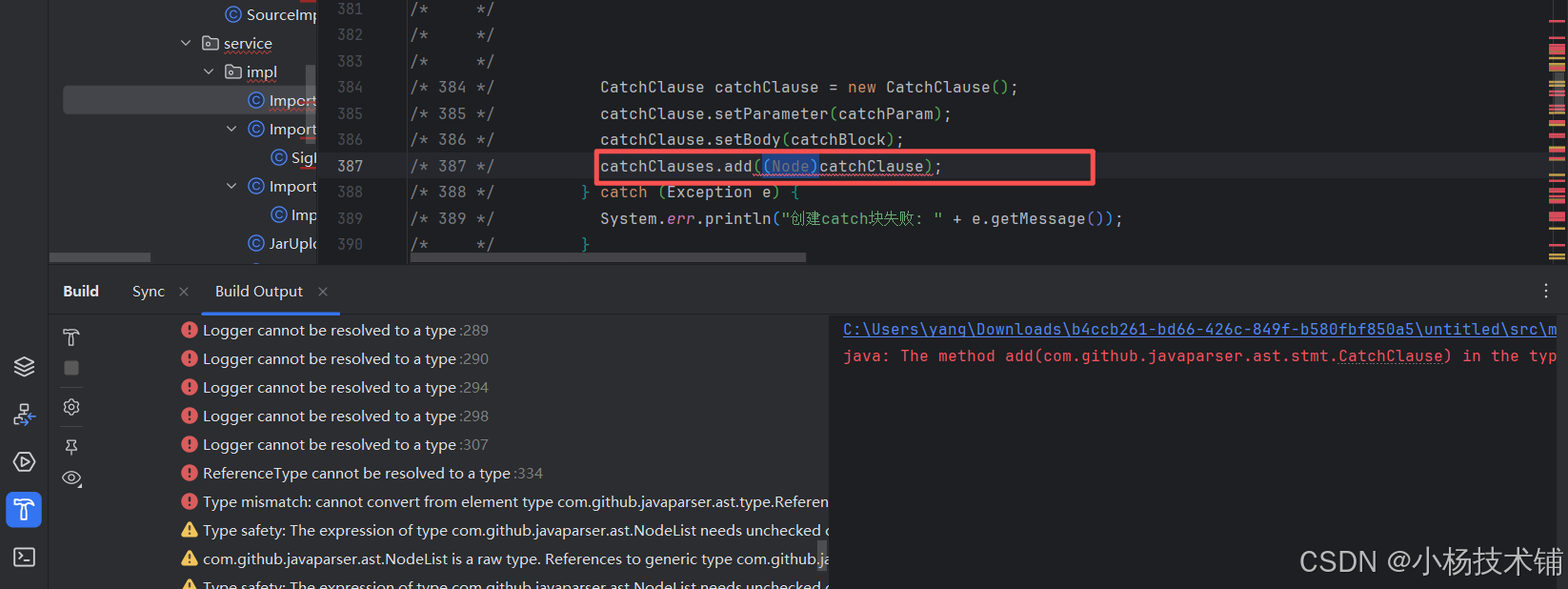Screen dimensions: 1568x589
Task: Switch to the Sync tab
Action: (x=148, y=292)
